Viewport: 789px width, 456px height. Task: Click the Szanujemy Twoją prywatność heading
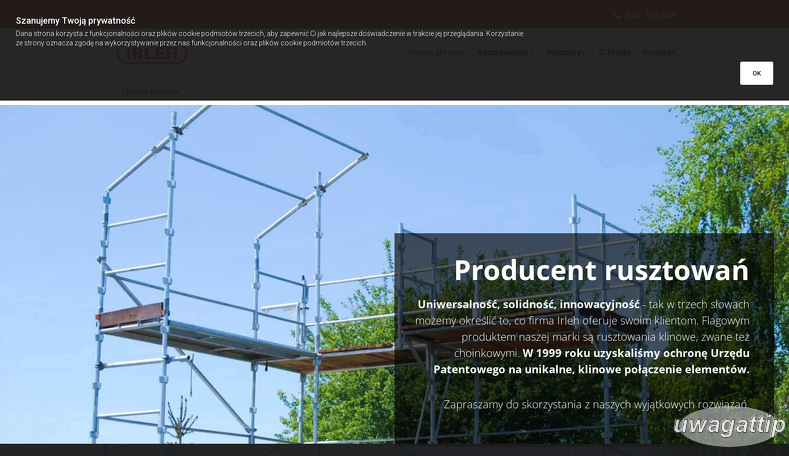(75, 21)
